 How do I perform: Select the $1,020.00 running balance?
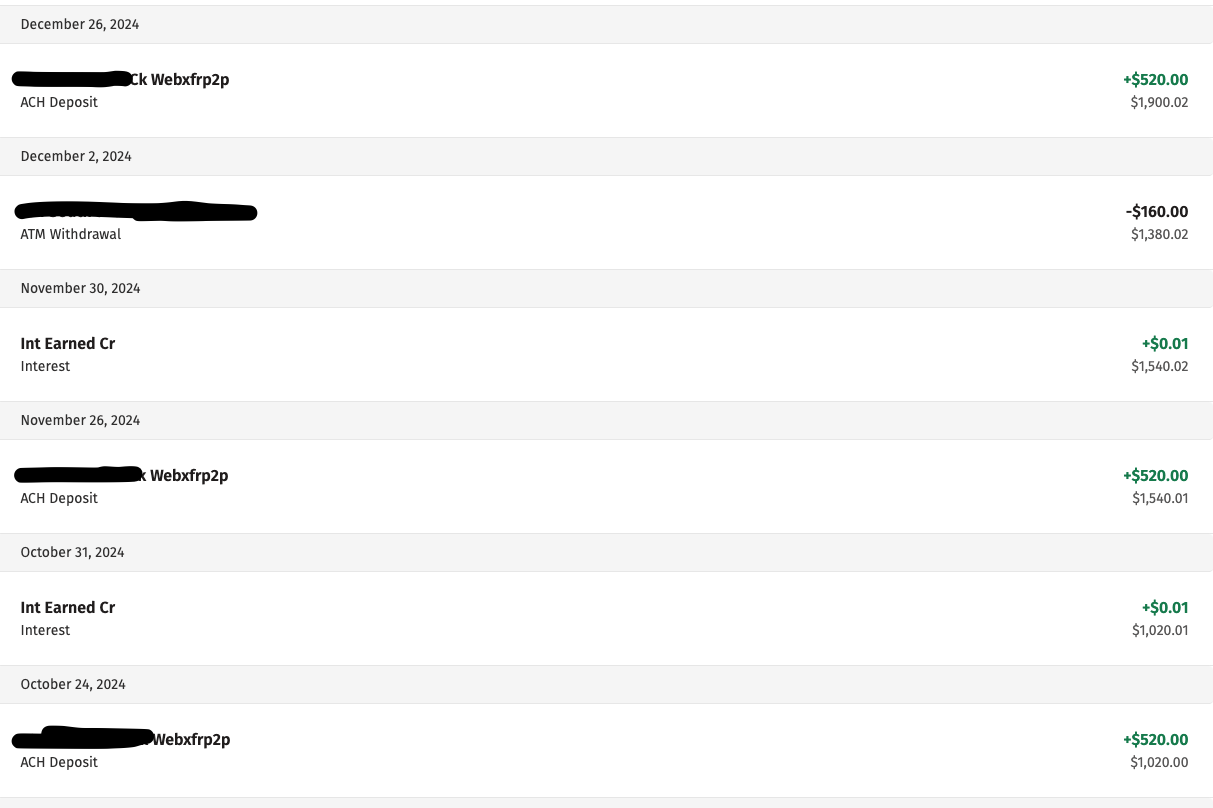tap(1159, 762)
